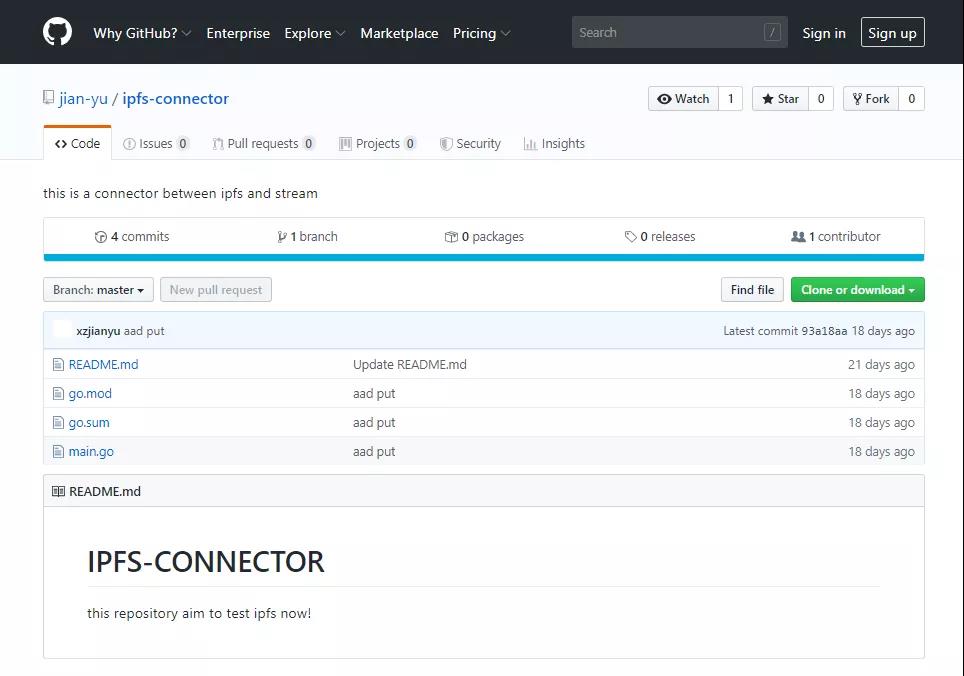Open the go.mod file

coord(90,393)
